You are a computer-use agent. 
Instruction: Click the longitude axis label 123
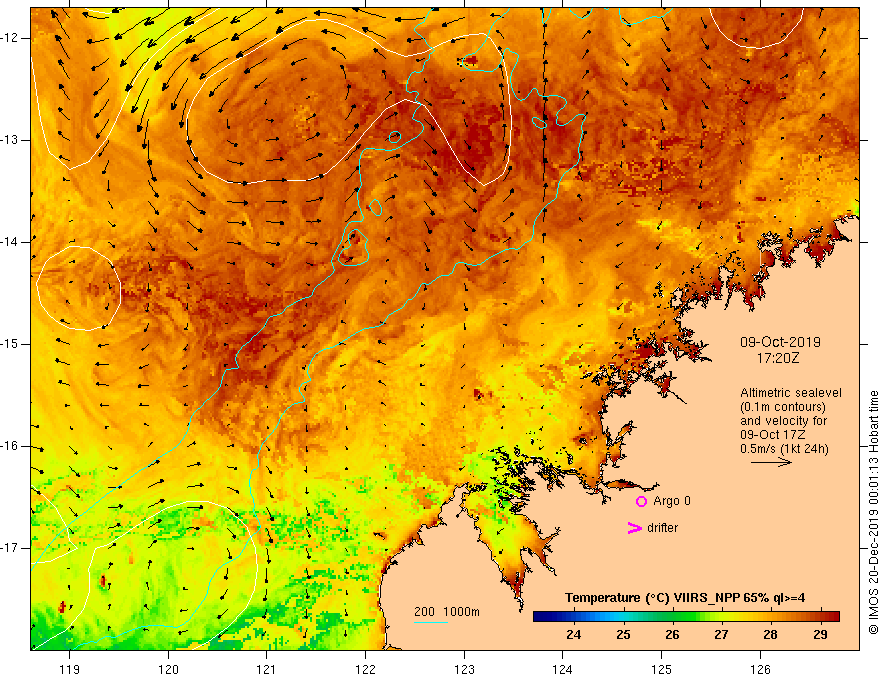tap(464, 669)
